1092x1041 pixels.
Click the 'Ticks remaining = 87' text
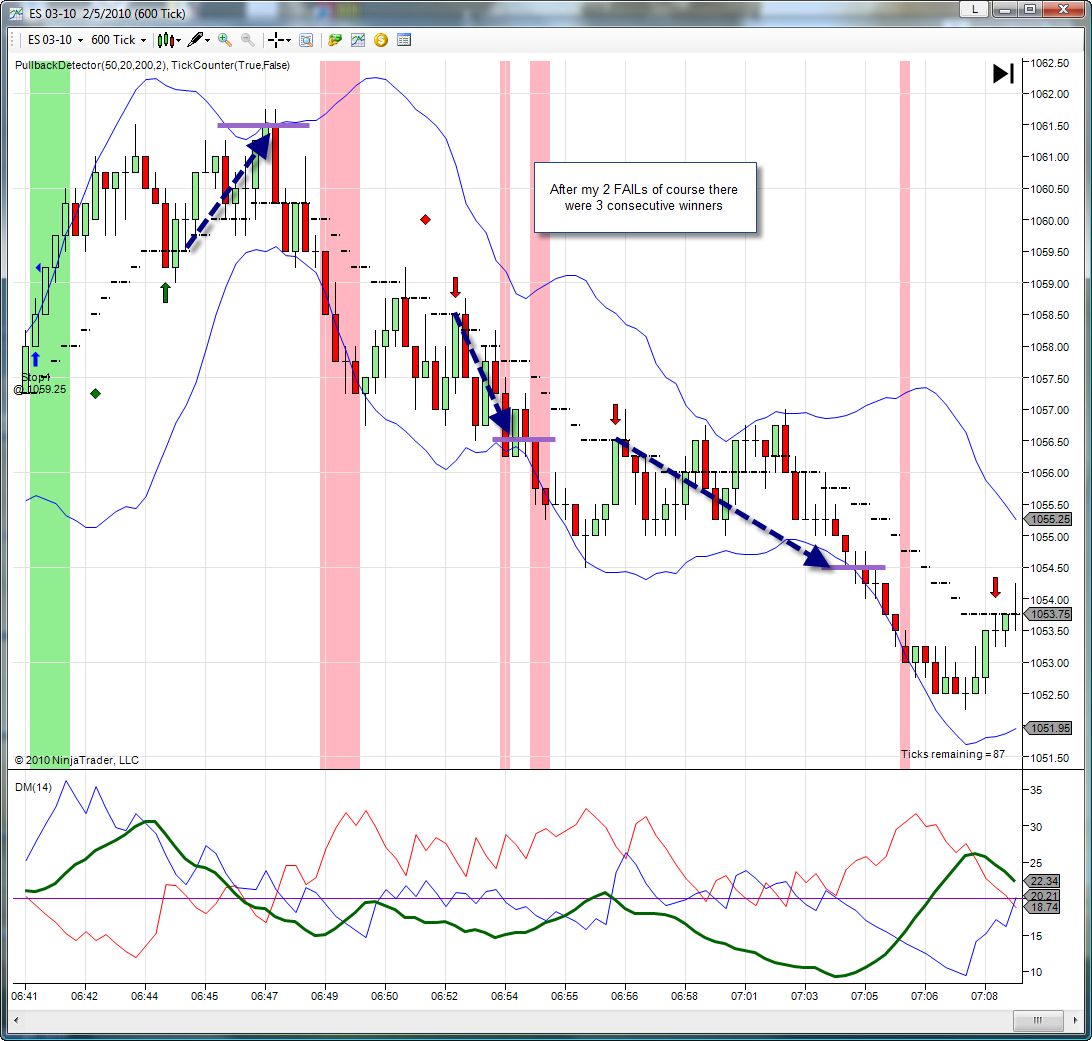[x=953, y=754]
